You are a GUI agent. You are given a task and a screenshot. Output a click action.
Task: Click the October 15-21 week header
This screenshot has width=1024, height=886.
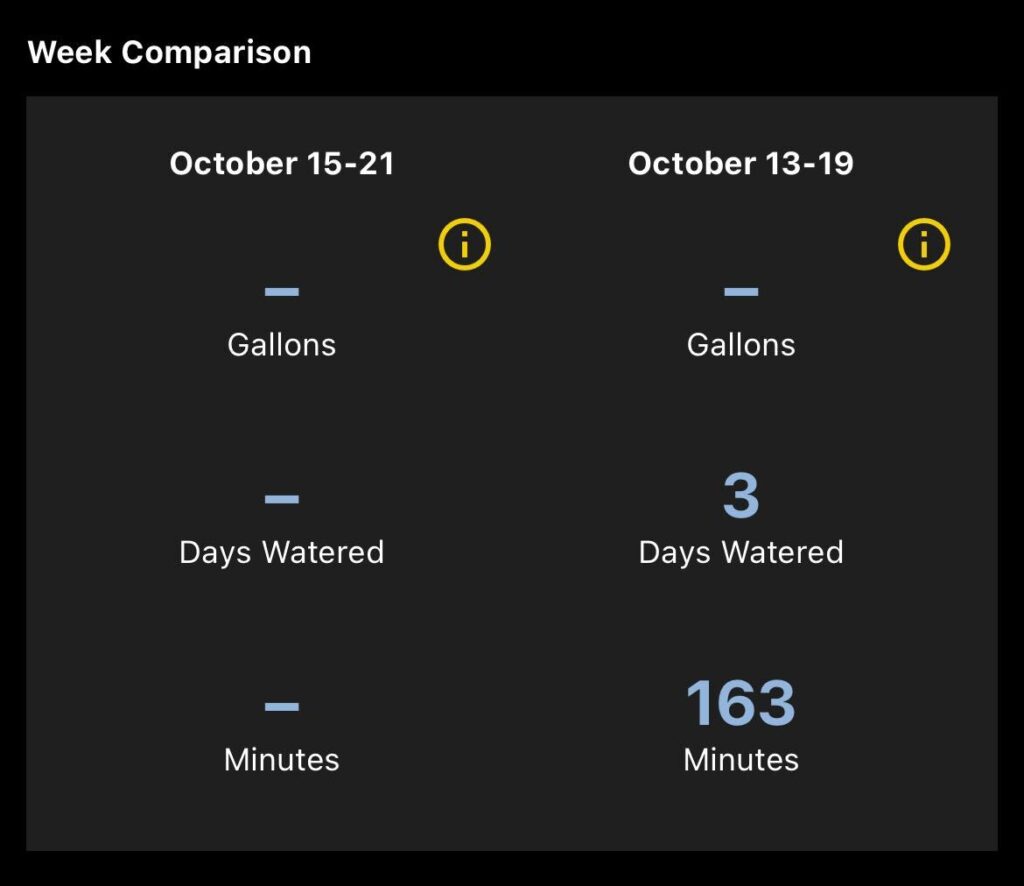(x=282, y=164)
